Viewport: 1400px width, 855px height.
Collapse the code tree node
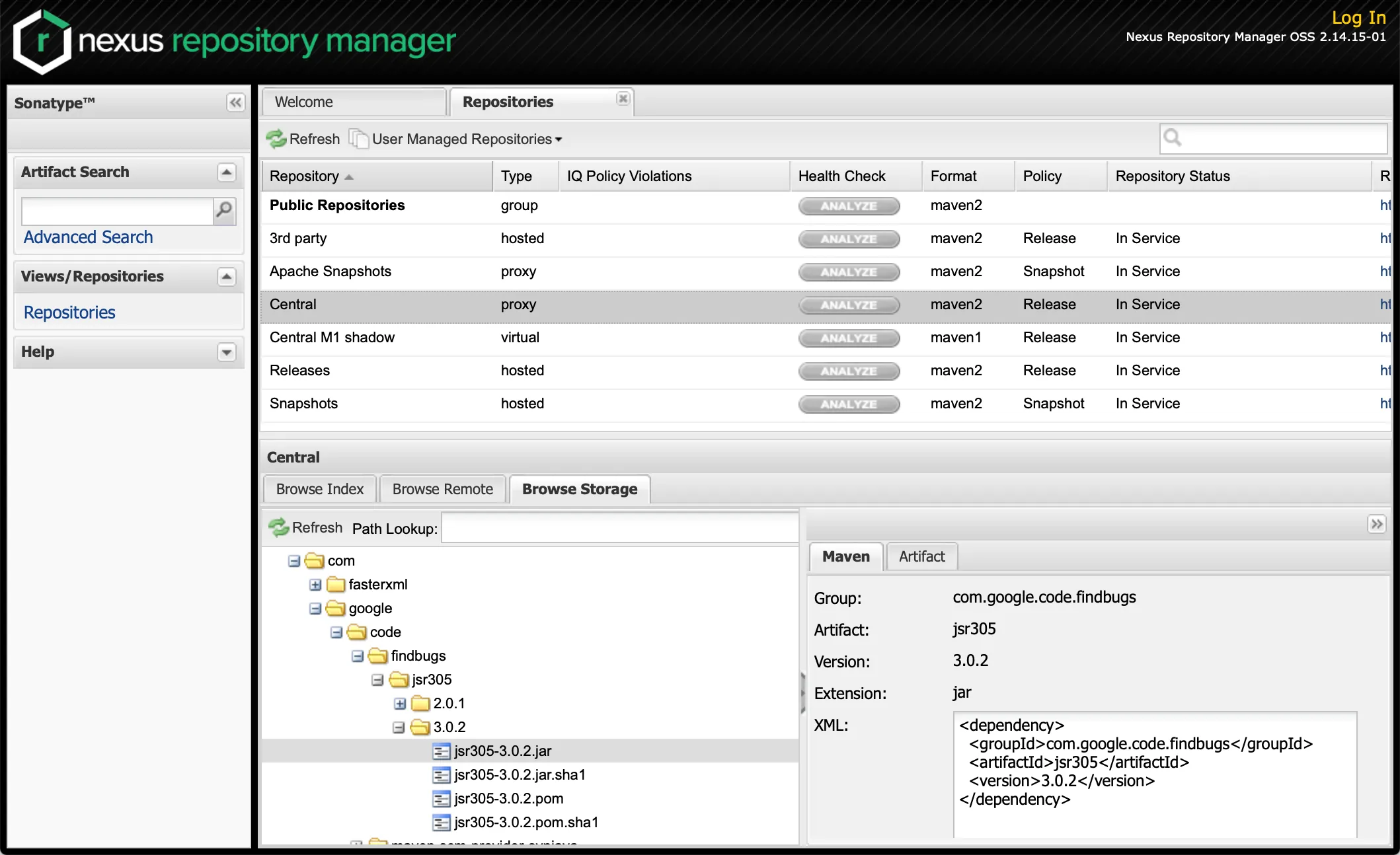tap(336, 632)
